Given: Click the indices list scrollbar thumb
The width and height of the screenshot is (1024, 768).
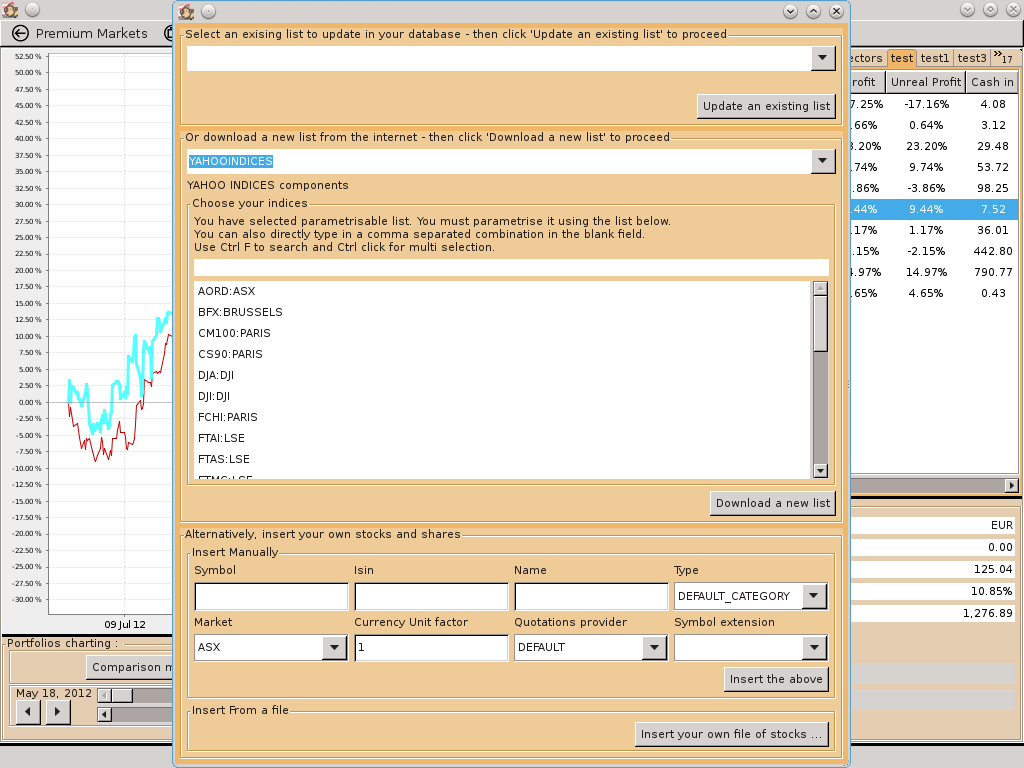Looking at the screenshot, I should pyautogui.click(x=820, y=323).
